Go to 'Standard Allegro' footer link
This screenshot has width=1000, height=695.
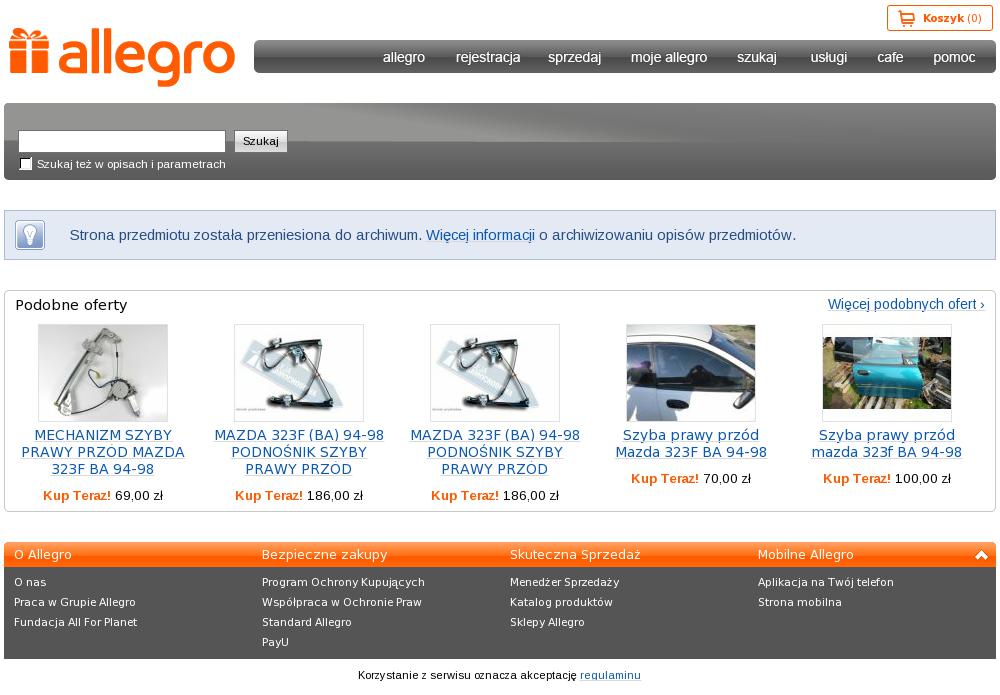[x=307, y=622]
